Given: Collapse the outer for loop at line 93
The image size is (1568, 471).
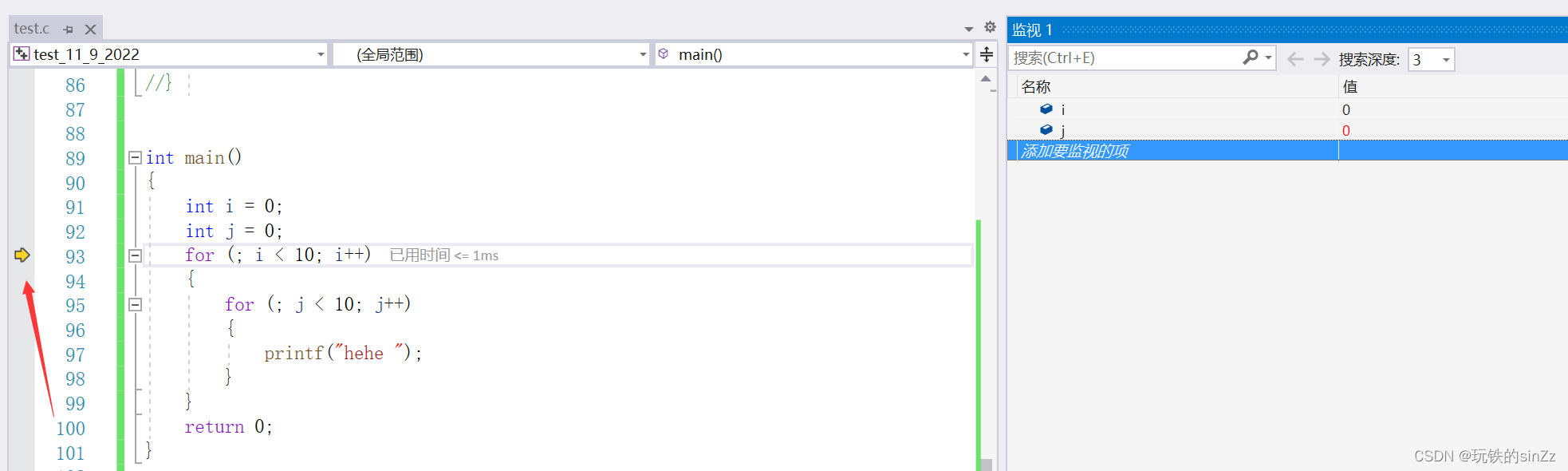Looking at the screenshot, I should point(136,256).
